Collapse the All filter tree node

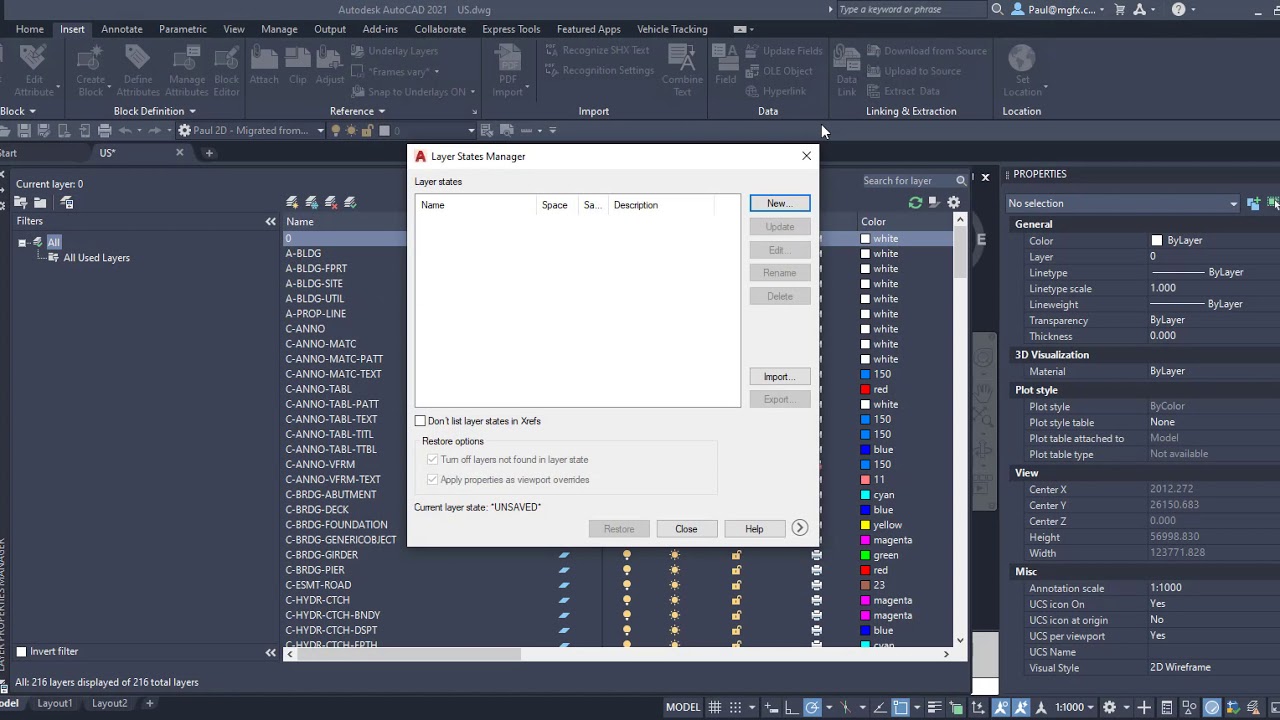pos(22,242)
